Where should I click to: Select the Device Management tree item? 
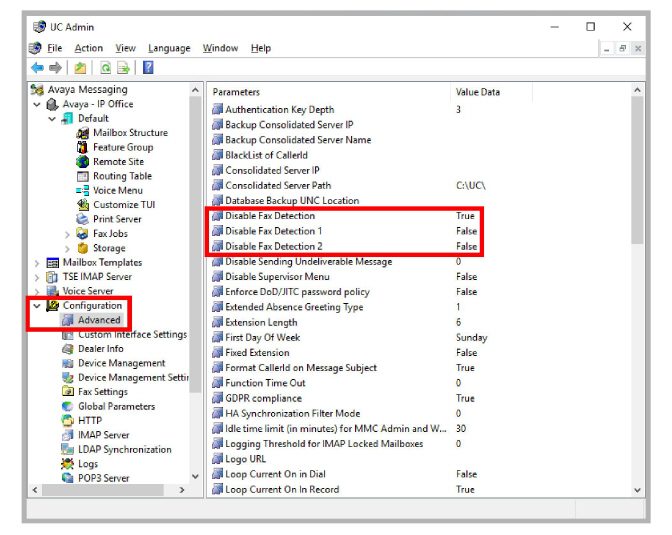tap(121, 363)
